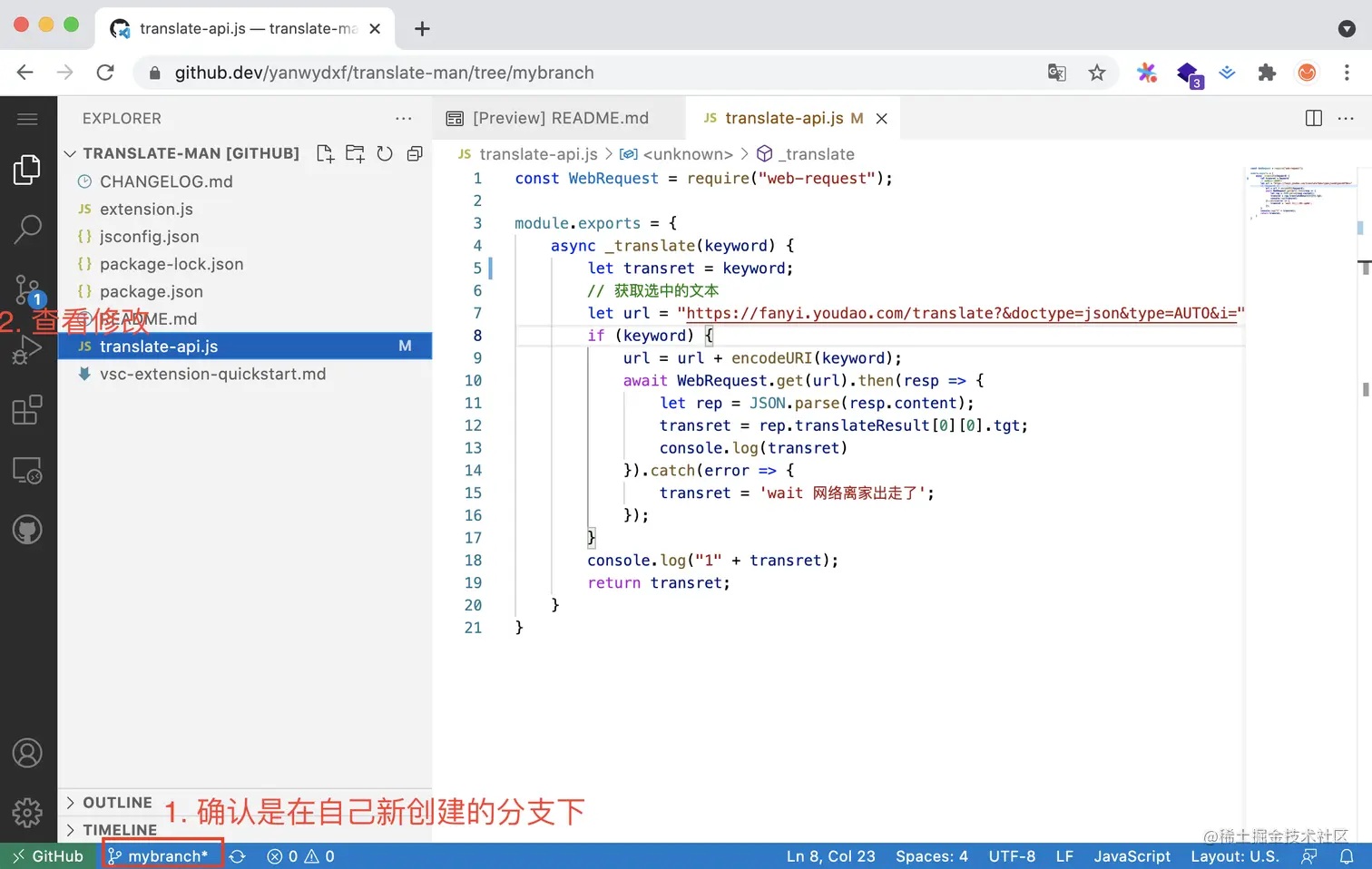This screenshot has height=869, width=1372.
Task: Create a new file in Explorer
Action: tap(325, 153)
